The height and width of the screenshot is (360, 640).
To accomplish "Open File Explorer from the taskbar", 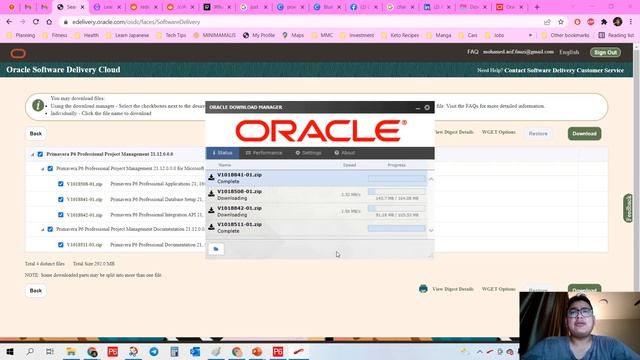I will coord(71,351).
